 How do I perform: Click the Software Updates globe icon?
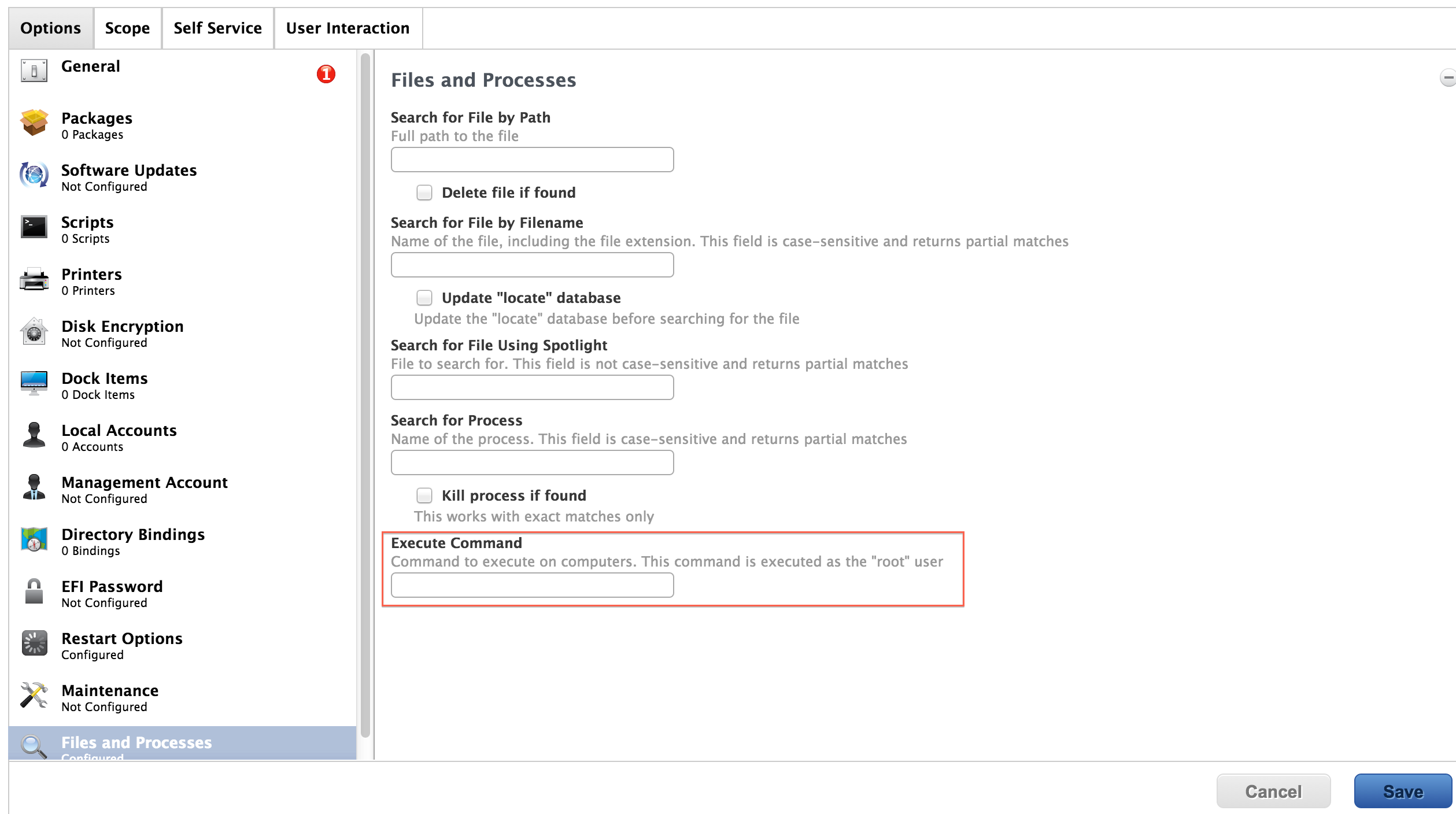tap(34, 175)
